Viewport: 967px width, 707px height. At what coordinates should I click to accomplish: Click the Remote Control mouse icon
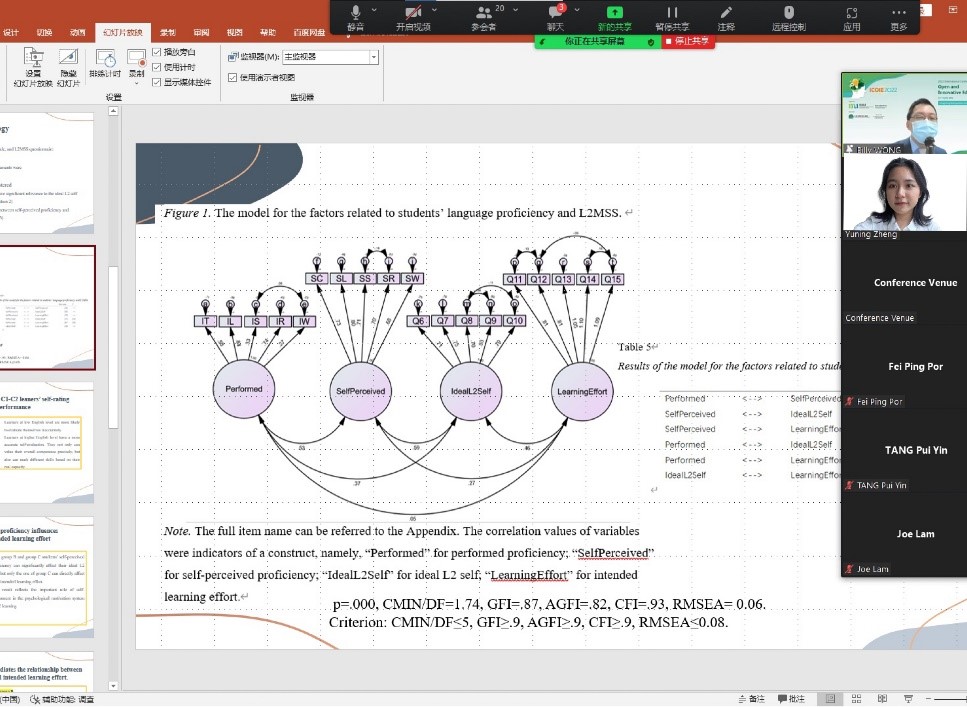click(788, 16)
